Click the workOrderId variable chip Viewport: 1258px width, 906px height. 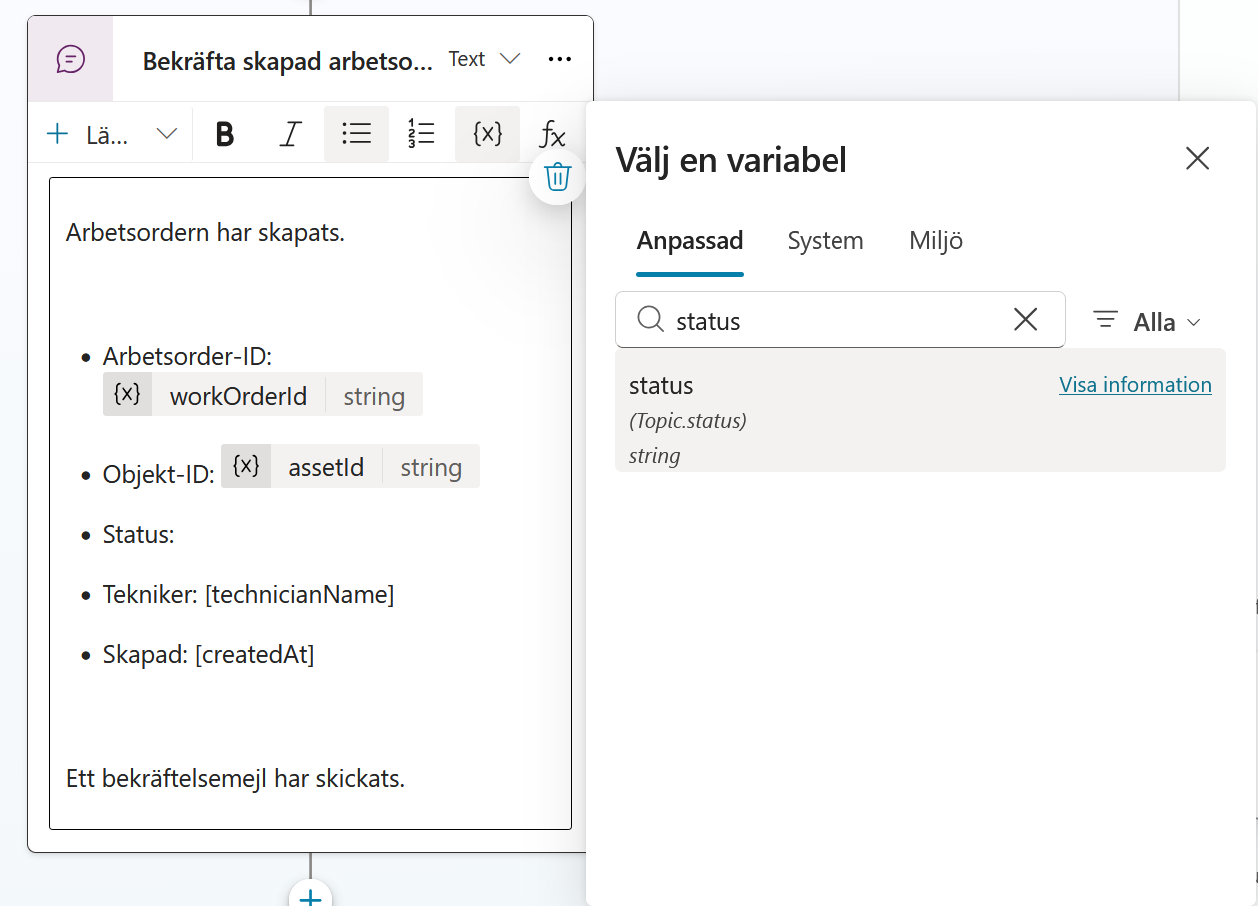[x=263, y=395]
